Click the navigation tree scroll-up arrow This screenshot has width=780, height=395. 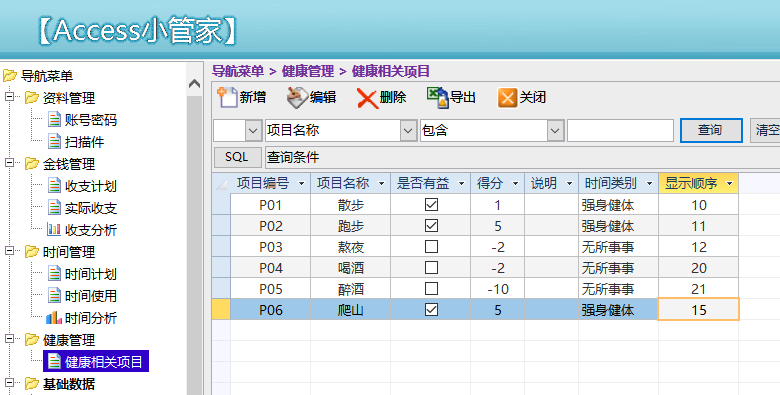(195, 84)
